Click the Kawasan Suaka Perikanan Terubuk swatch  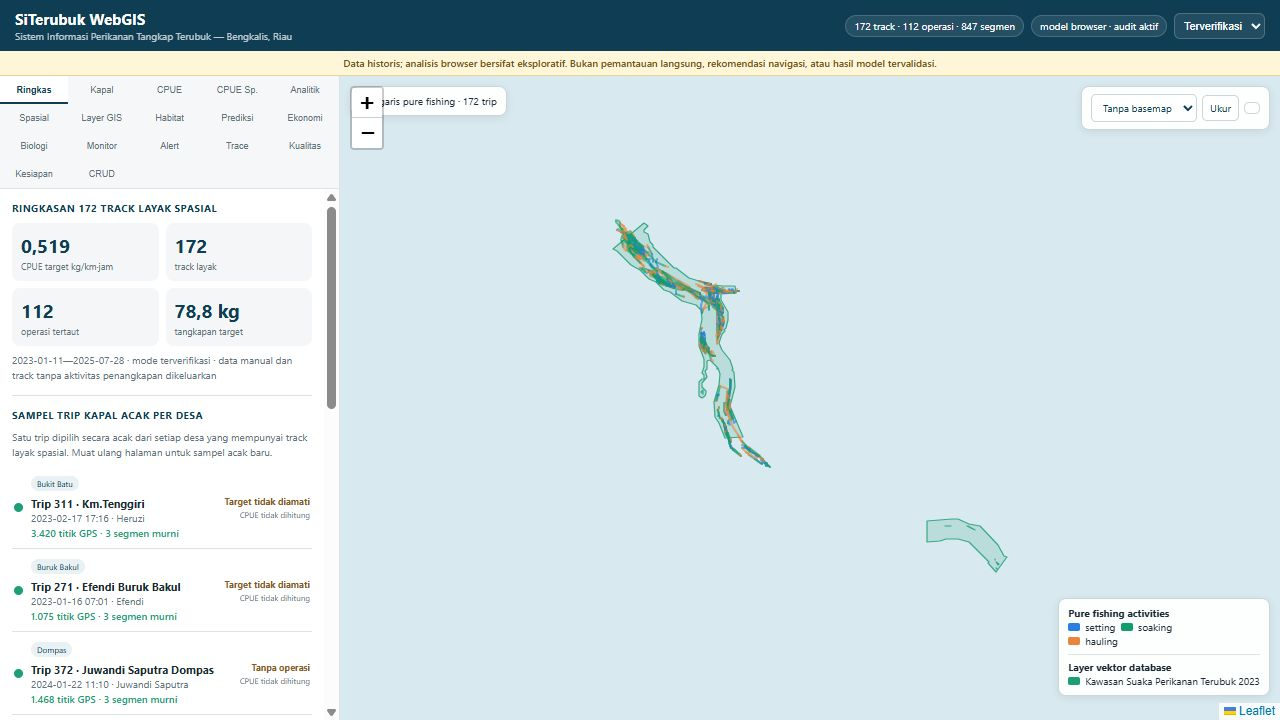click(1074, 682)
